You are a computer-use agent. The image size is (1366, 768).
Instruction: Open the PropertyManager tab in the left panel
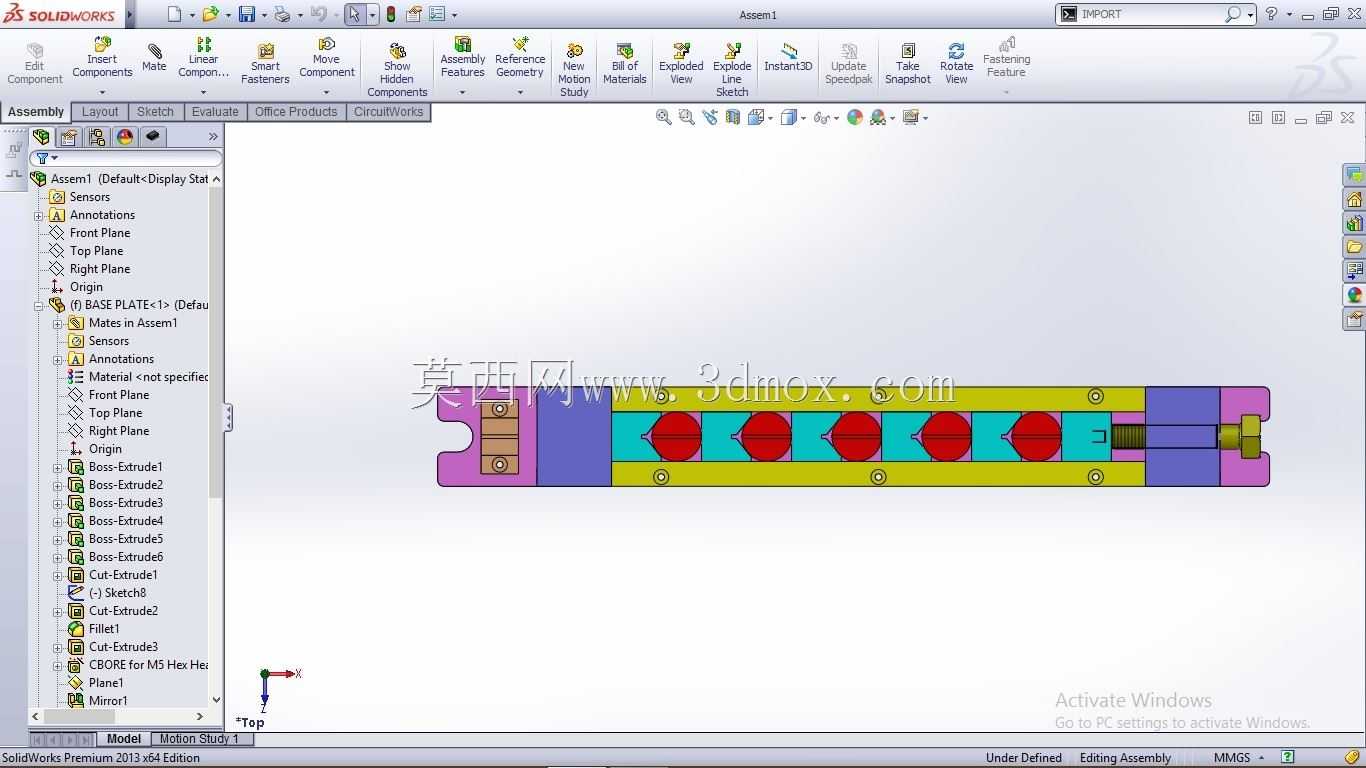pos(68,137)
